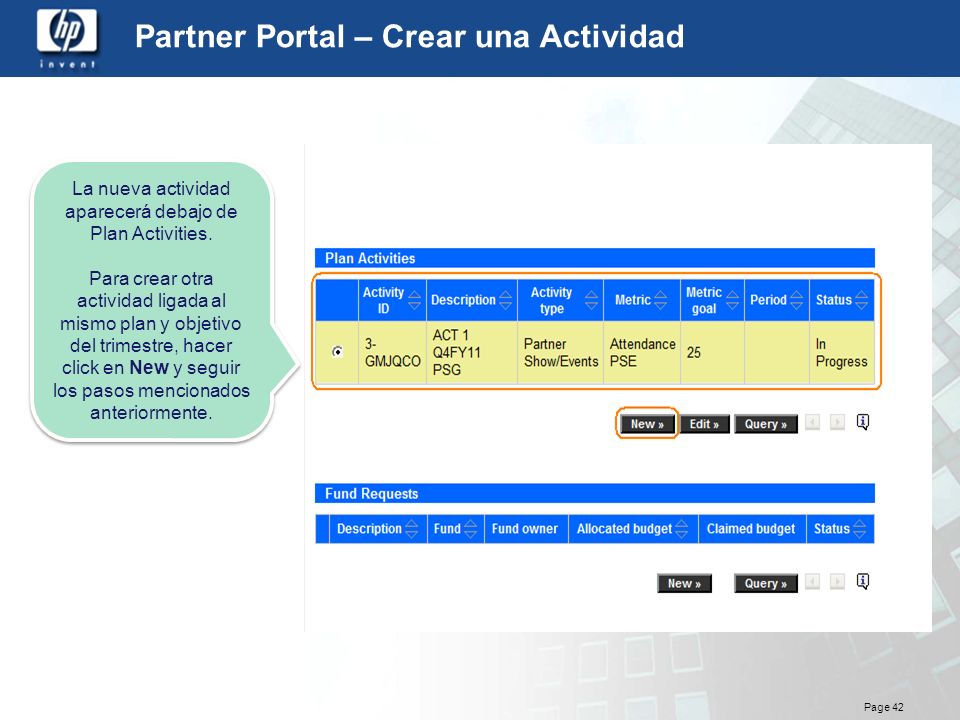The height and width of the screenshot is (720, 960).
Task: Go to previous page of Fund Requests
Action: [x=812, y=582]
